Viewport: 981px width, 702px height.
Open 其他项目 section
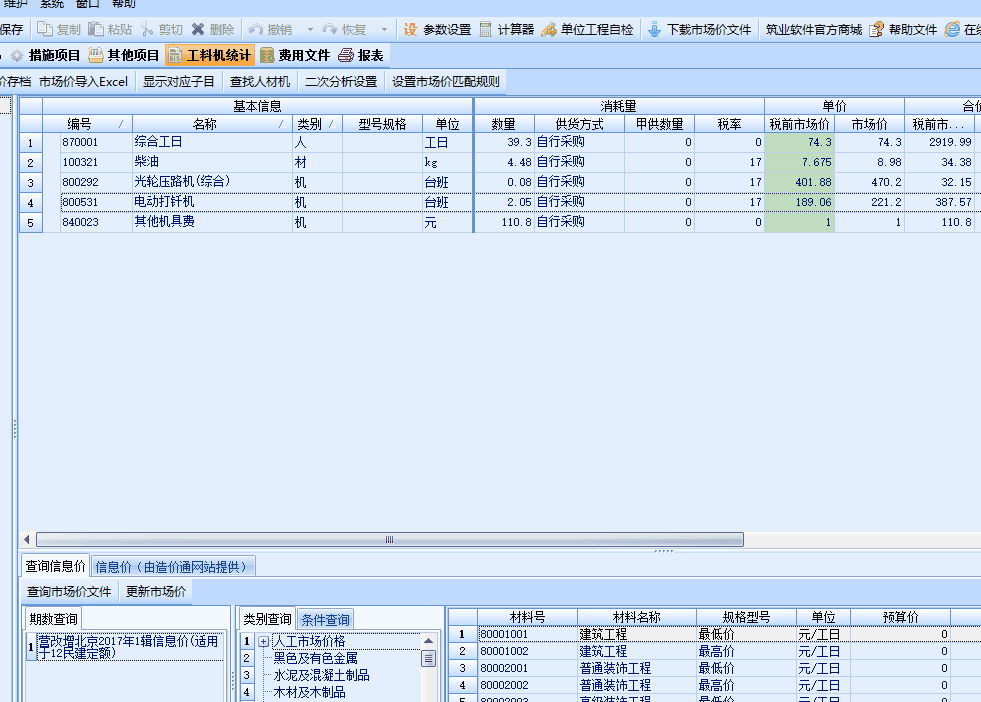124,55
